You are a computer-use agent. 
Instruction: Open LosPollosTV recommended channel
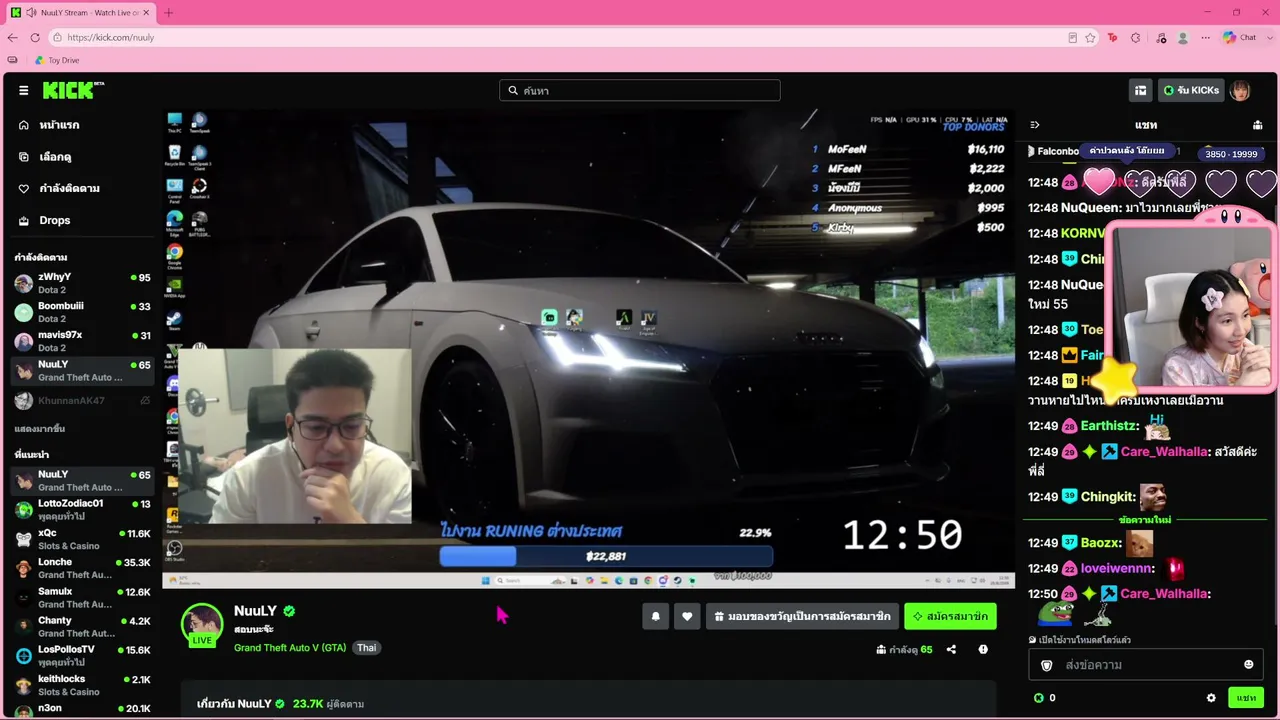(82, 656)
